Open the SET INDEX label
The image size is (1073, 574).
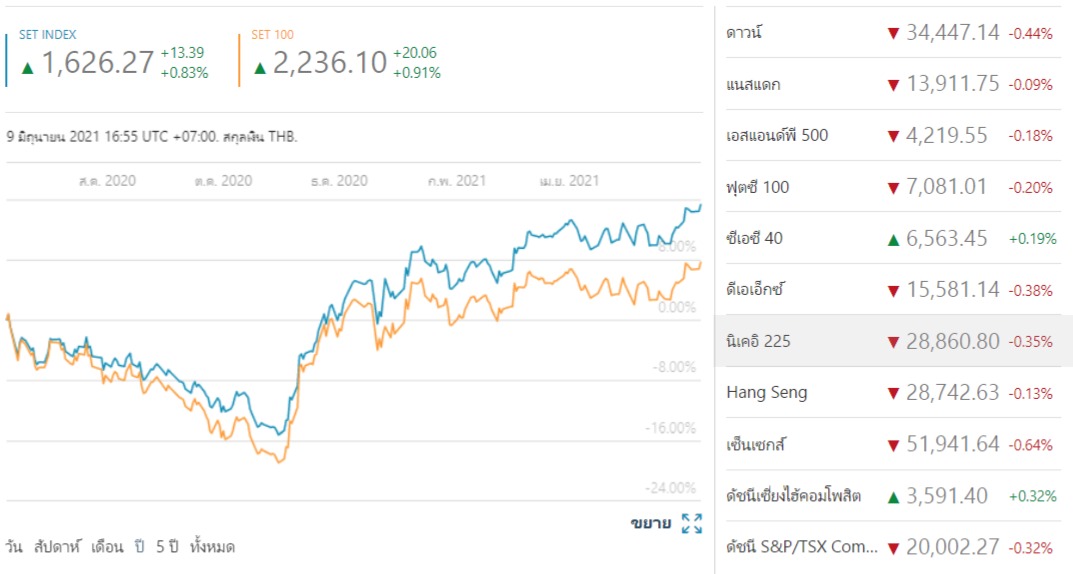[x=47, y=35]
